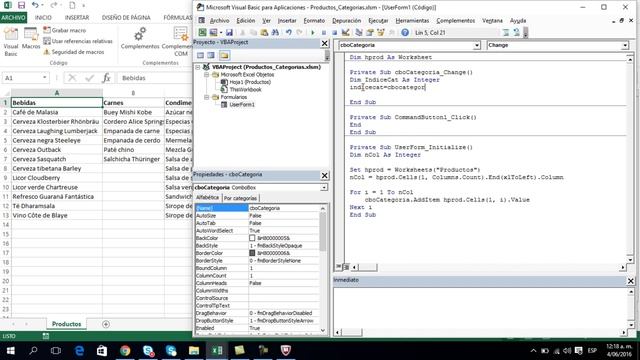The height and width of the screenshot is (360, 640).
Task: Click Visual Basic icon in Excel ribbon
Action: [x=11, y=42]
